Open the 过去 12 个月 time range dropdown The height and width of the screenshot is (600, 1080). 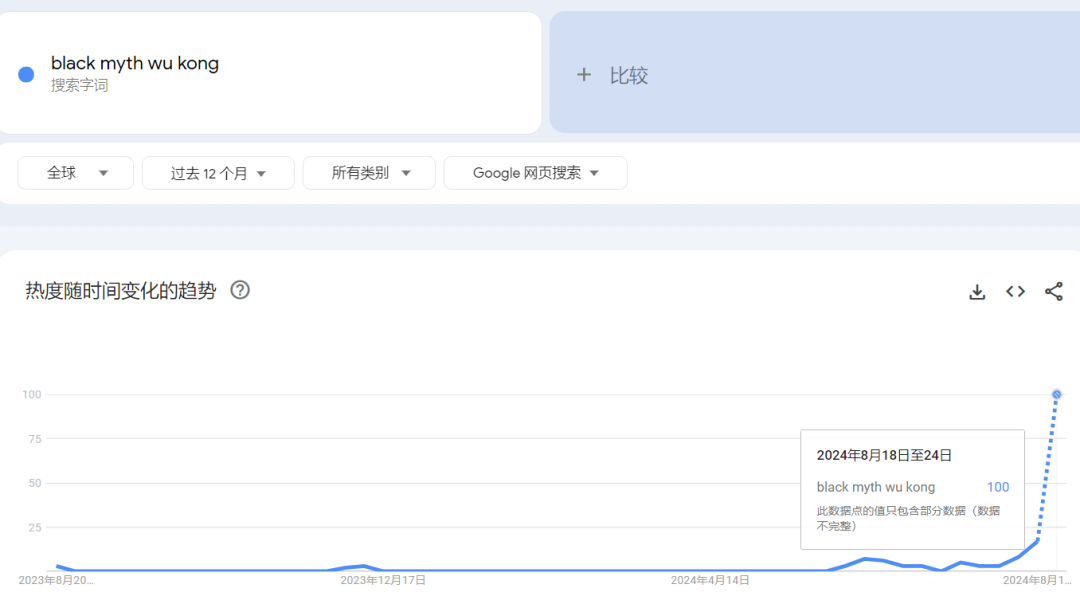pos(218,173)
